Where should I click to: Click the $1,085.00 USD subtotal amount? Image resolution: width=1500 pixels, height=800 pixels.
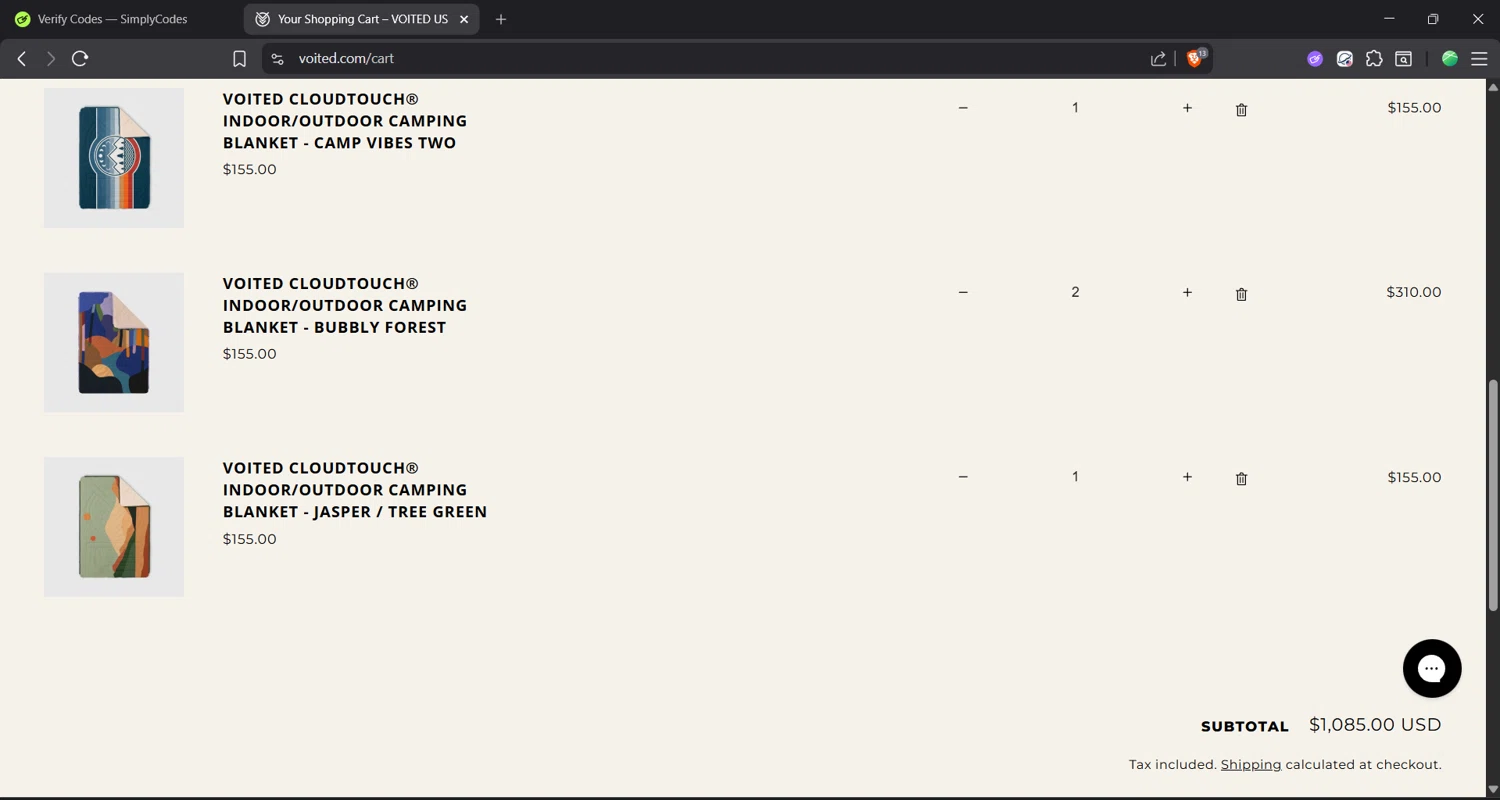(x=1375, y=725)
